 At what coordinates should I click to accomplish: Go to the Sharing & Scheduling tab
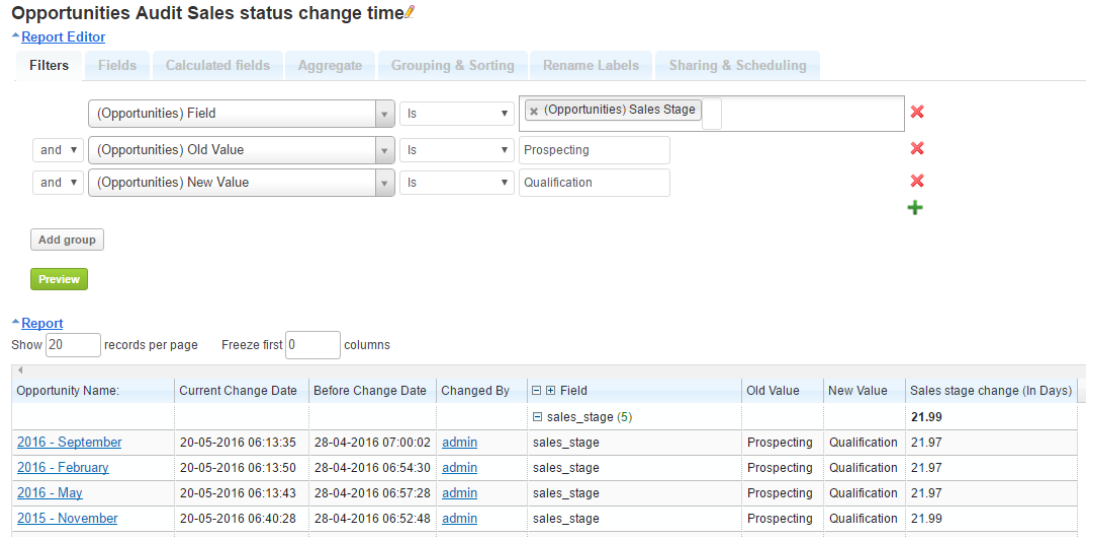[x=737, y=65]
